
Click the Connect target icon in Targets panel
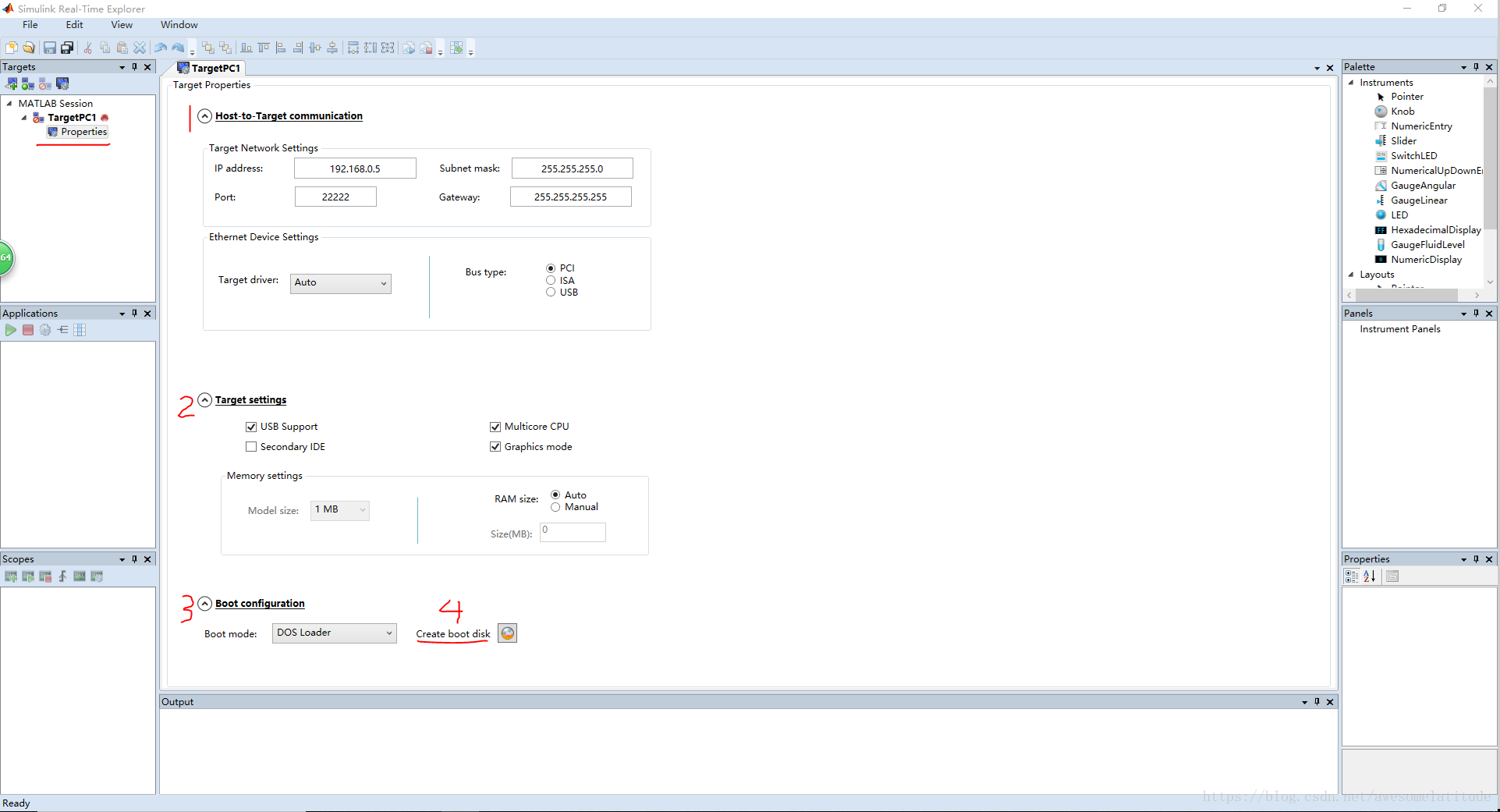click(28, 83)
